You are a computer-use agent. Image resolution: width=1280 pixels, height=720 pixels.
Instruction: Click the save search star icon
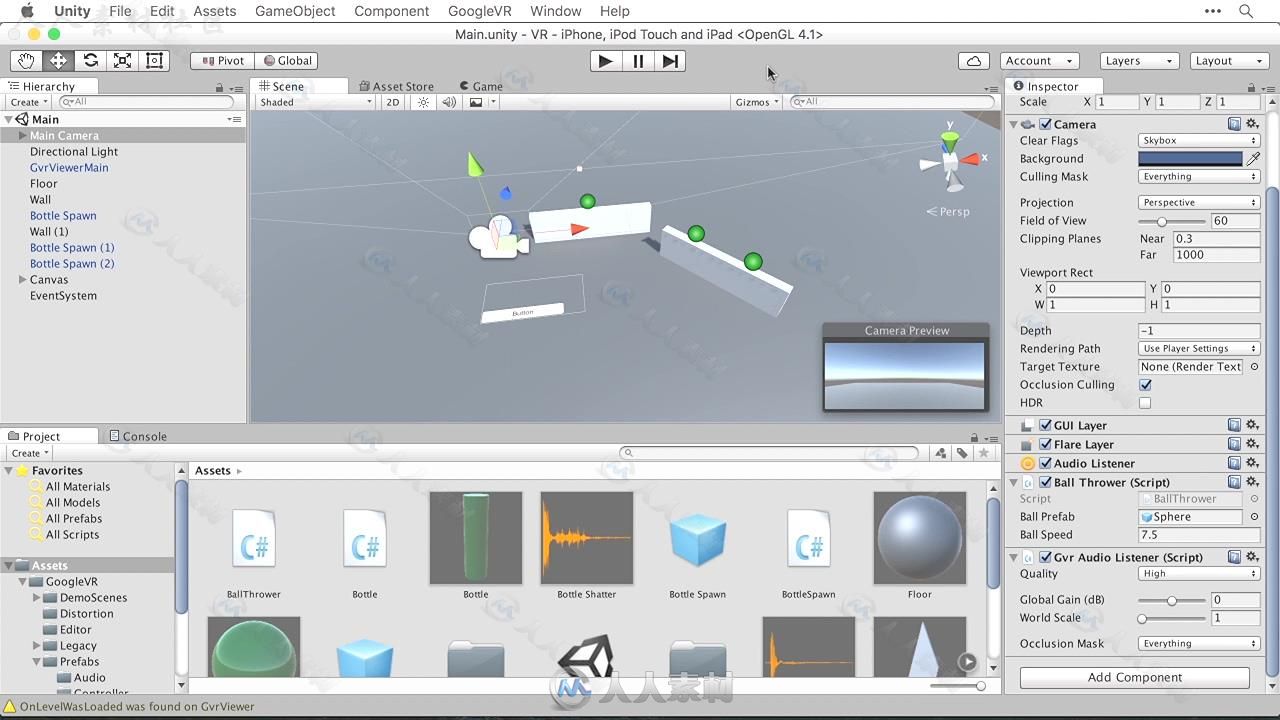pyautogui.click(x=984, y=453)
